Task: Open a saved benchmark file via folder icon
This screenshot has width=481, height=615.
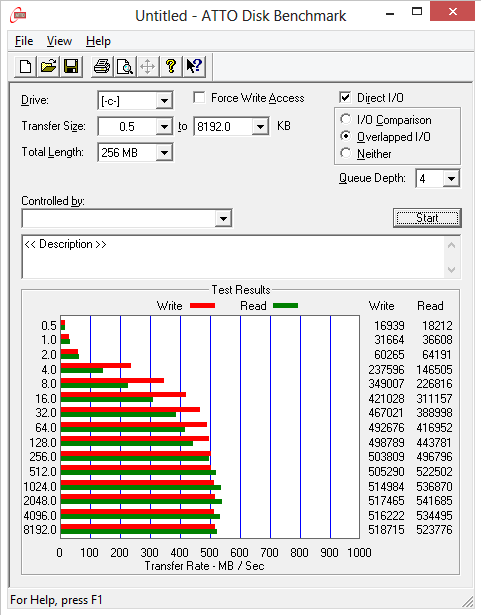Action: (x=48, y=66)
